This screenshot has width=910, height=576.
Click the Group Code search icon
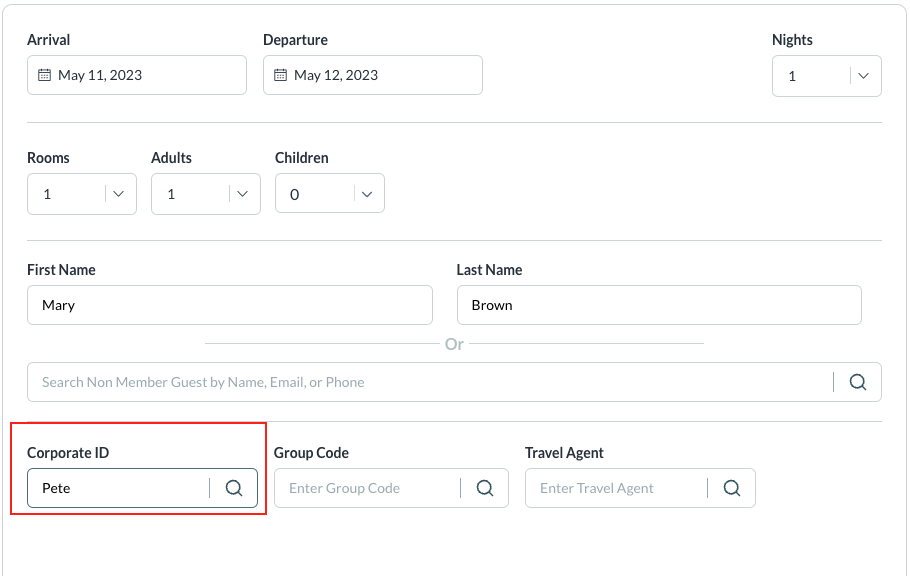(485, 488)
